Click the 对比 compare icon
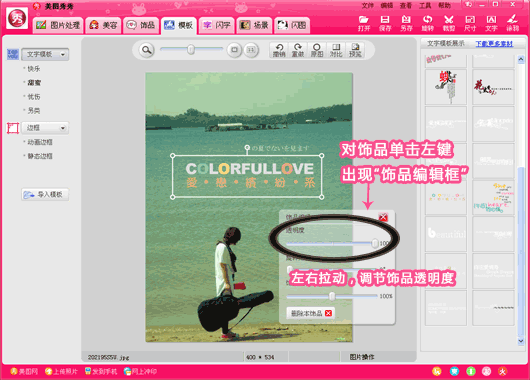Screen dimensions: 530x380 click(336, 50)
